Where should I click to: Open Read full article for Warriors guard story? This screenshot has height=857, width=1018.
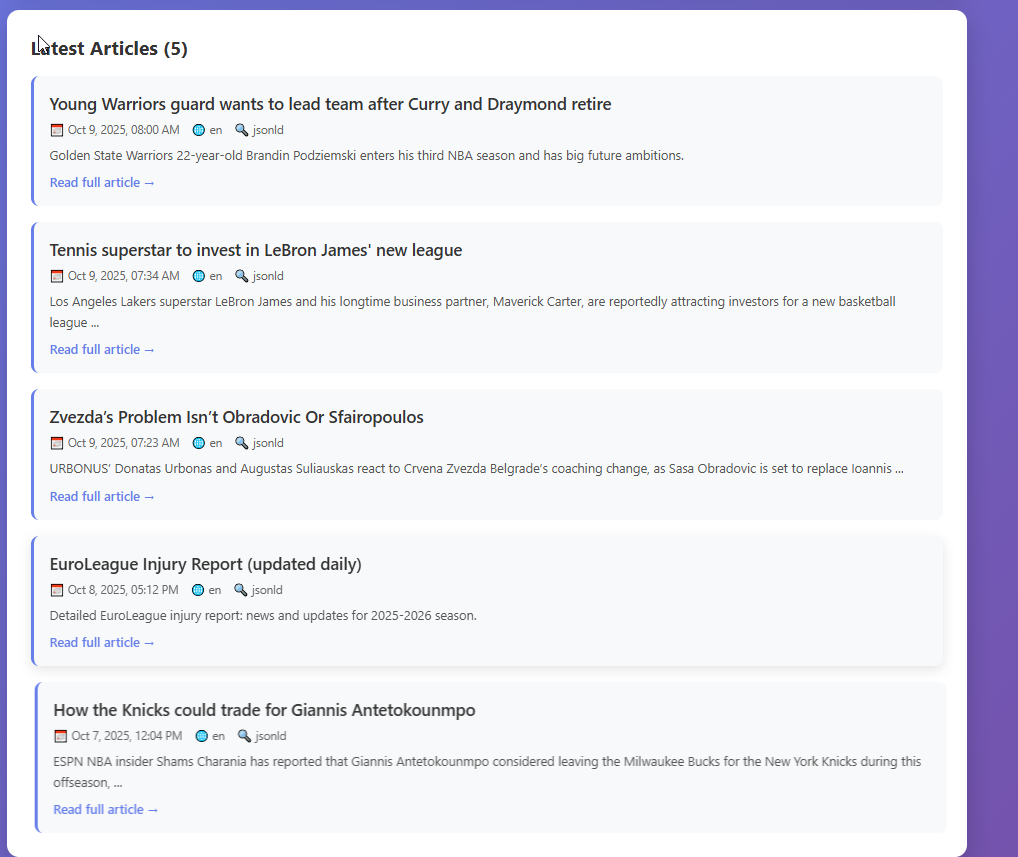point(102,183)
